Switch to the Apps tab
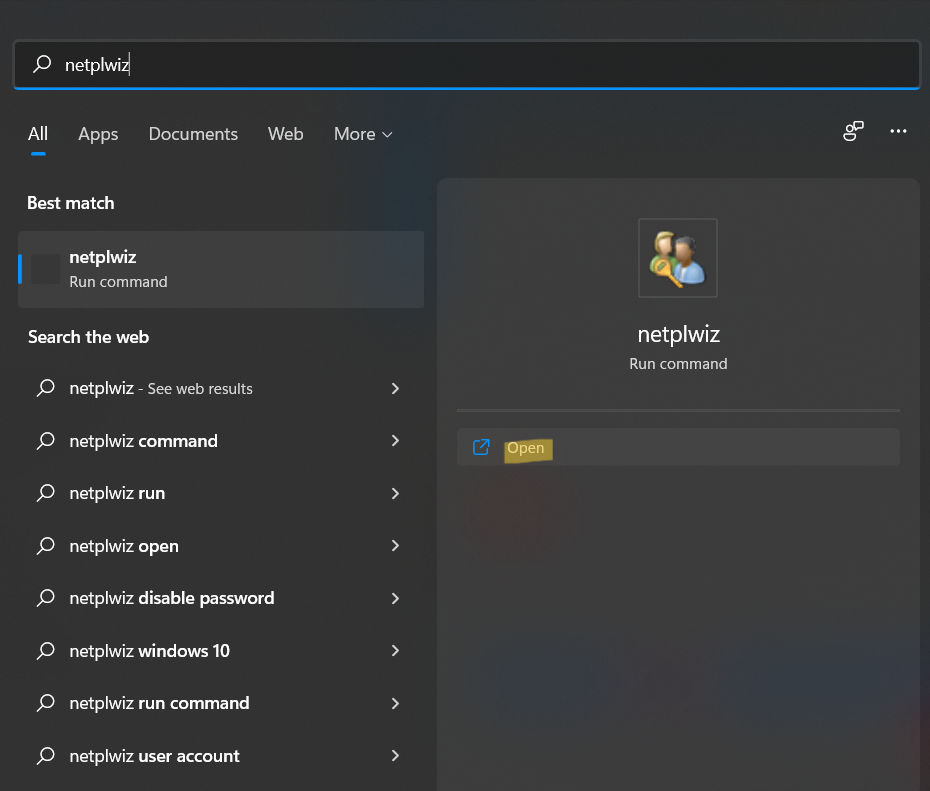The height and width of the screenshot is (791, 930). tap(98, 134)
